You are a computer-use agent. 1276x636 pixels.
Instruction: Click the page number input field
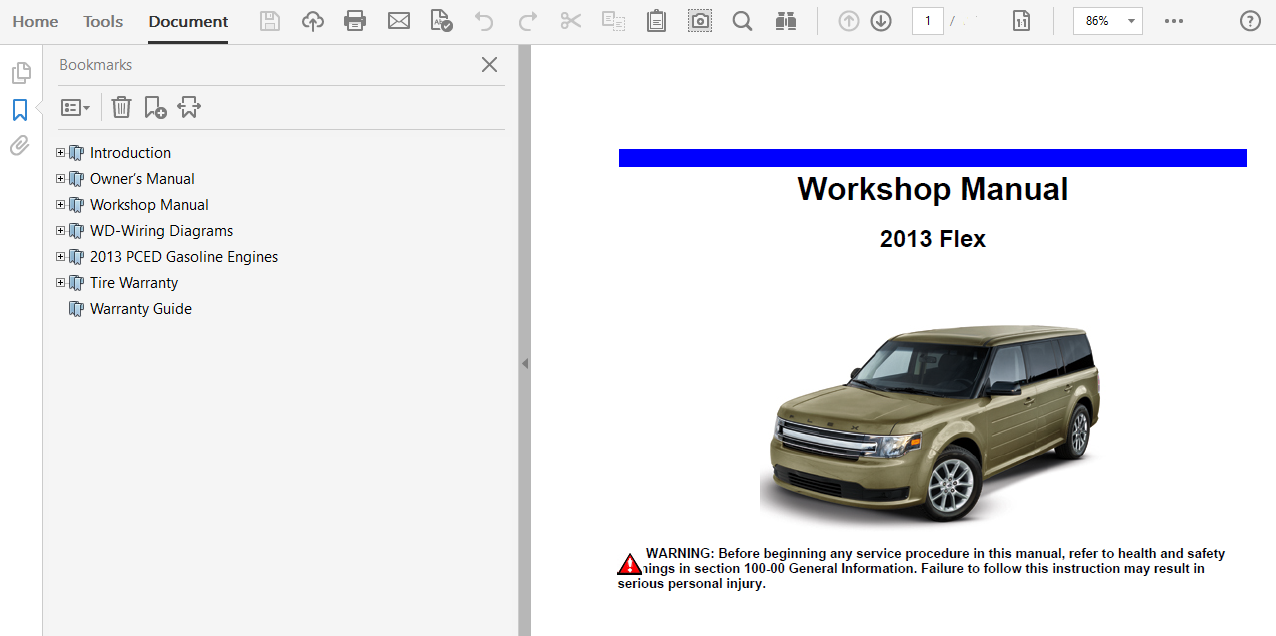point(927,21)
